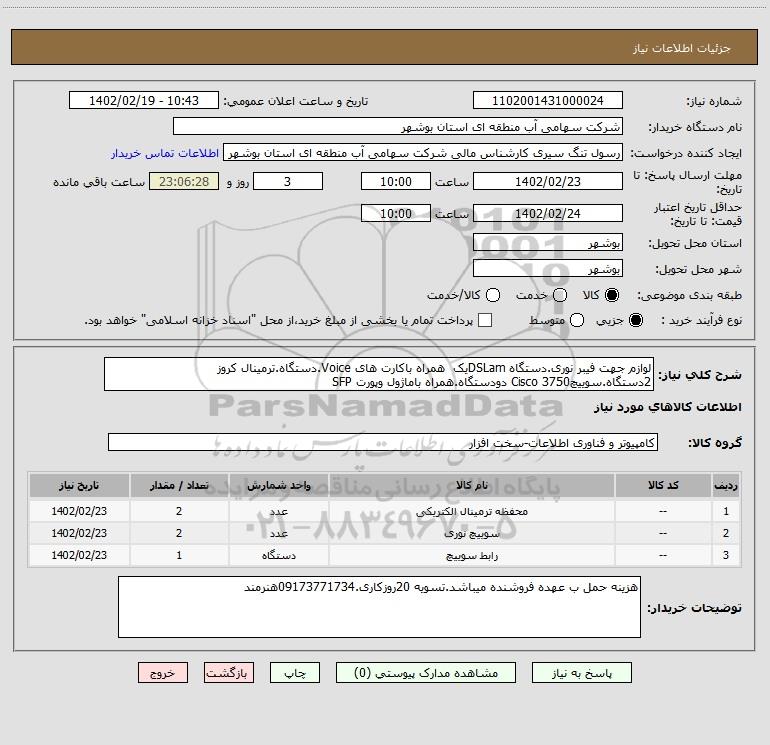Select the کالا/خدمت radio button
Image resolution: width=770 pixels, height=745 pixels.
pyautogui.click(x=493, y=295)
